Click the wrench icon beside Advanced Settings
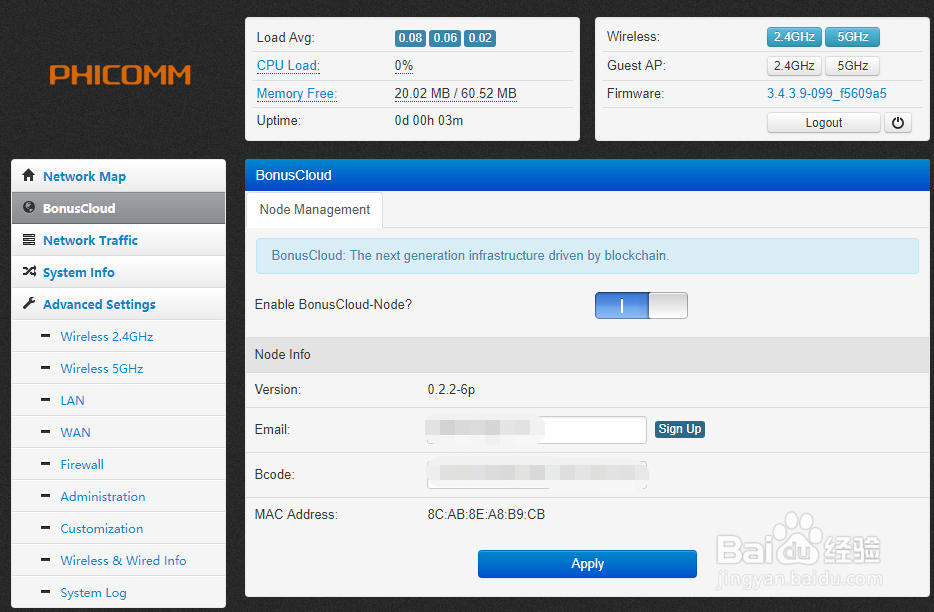The image size is (934, 612). 29,303
